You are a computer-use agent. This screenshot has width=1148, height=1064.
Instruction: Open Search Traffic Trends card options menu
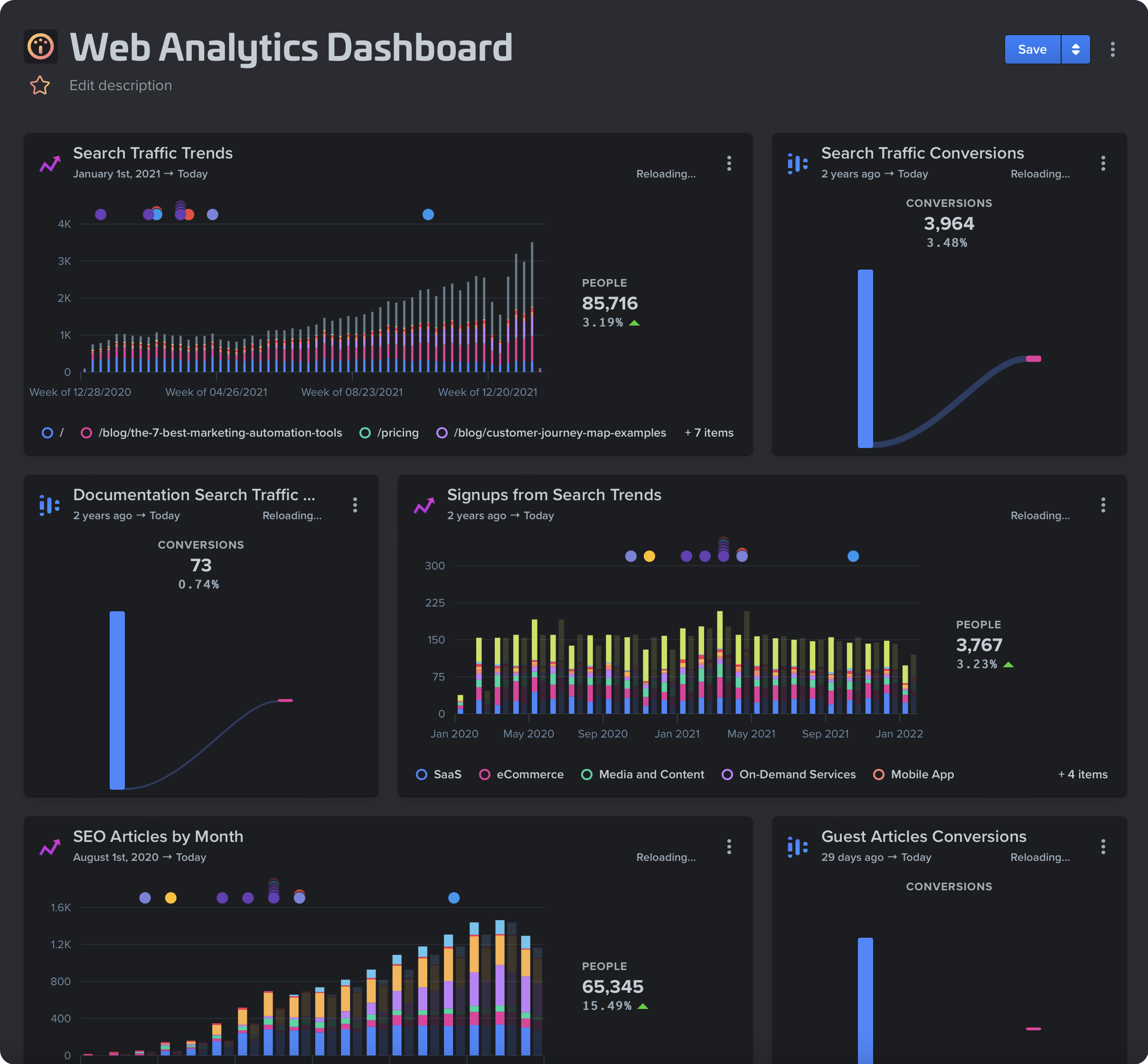(729, 164)
